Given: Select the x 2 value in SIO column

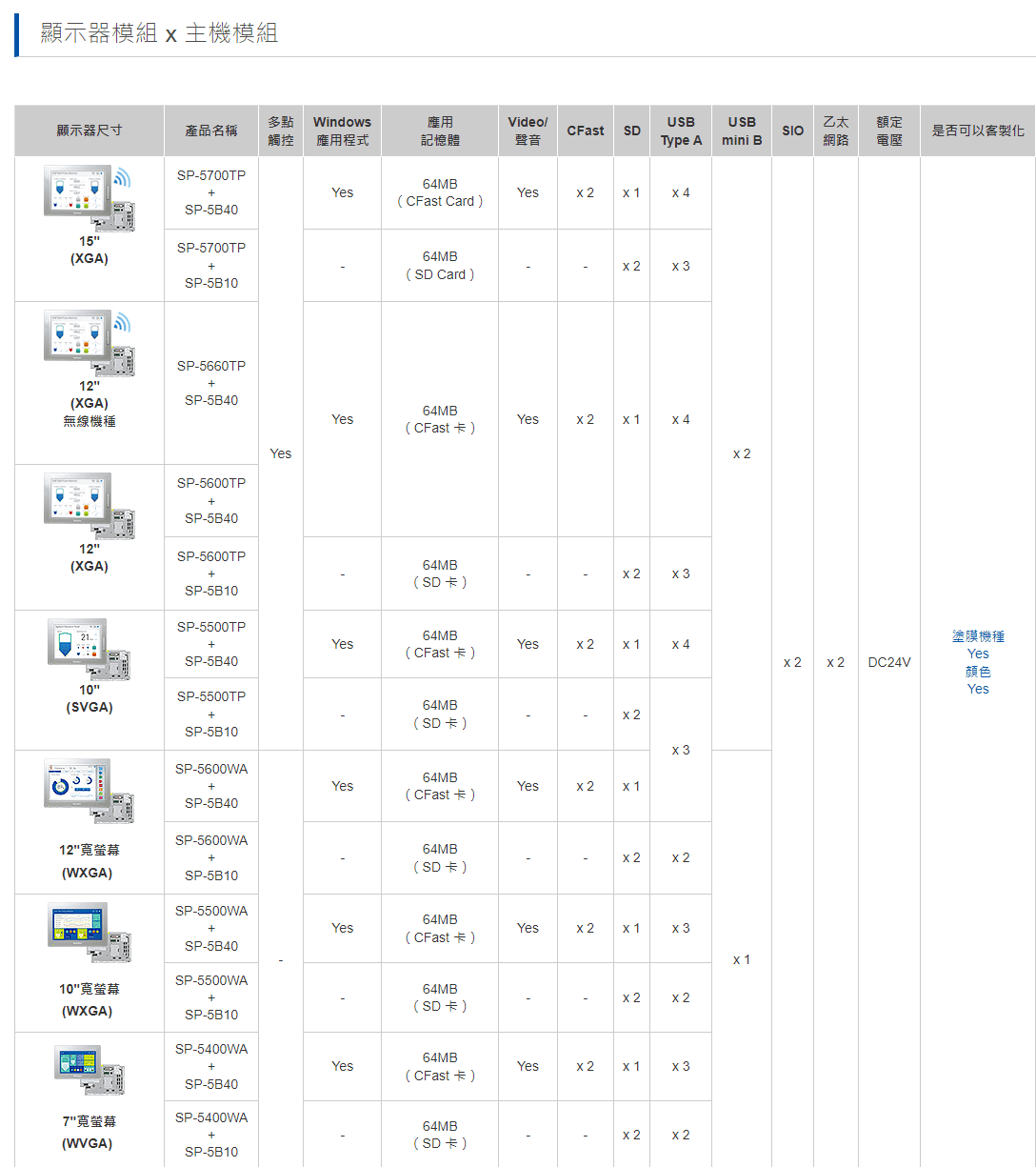Looking at the screenshot, I should pos(792,662).
